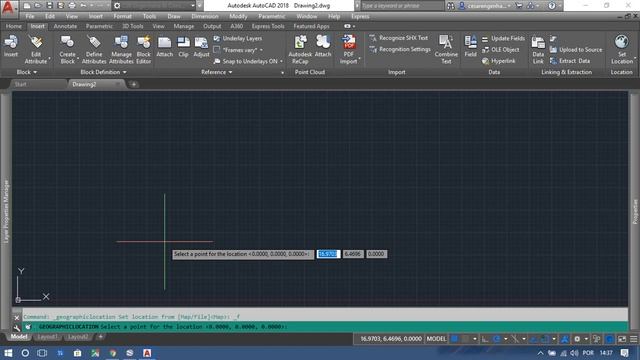The image size is (640, 360).
Task: Open the Block Editor
Action: pyautogui.click(x=144, y=49)
